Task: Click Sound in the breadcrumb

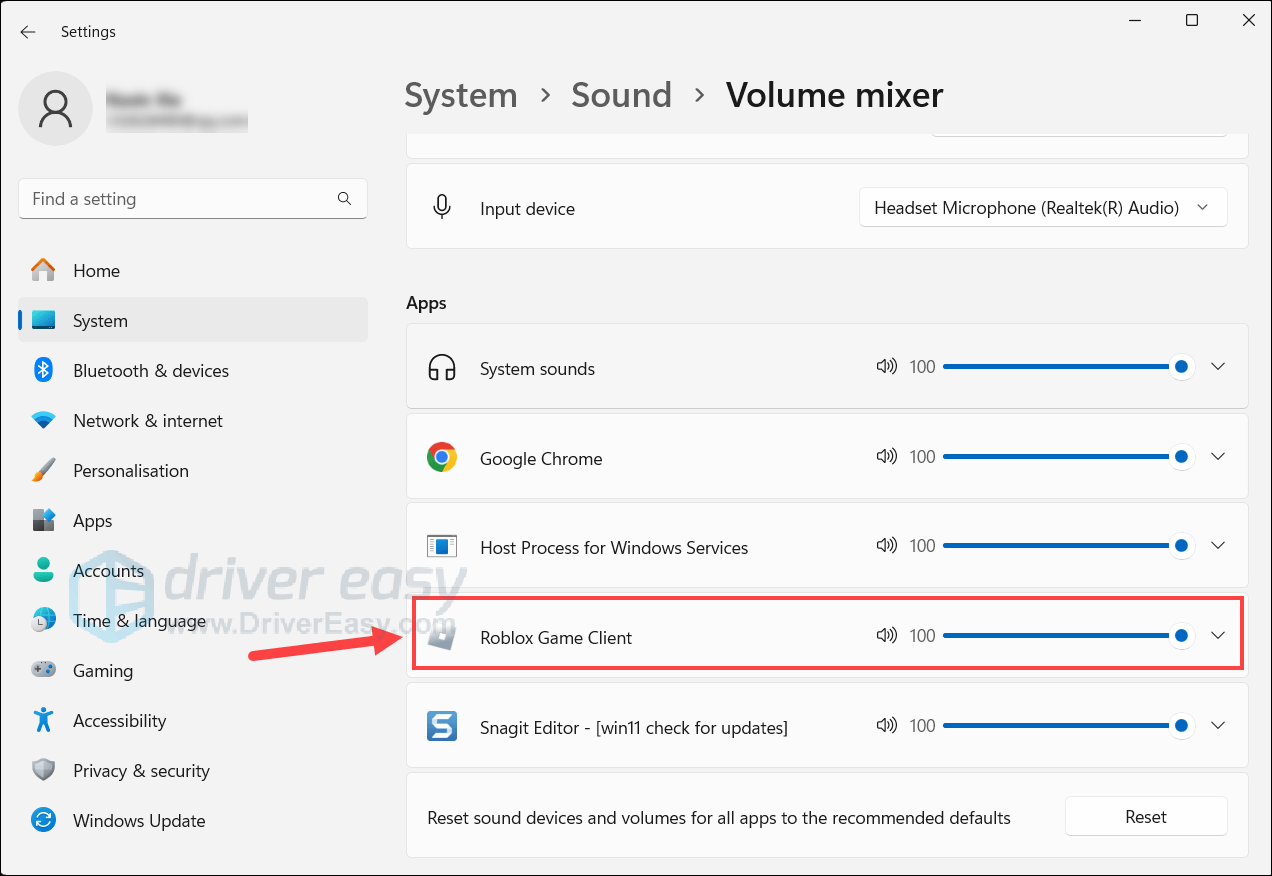Action: tap(621, 95)
